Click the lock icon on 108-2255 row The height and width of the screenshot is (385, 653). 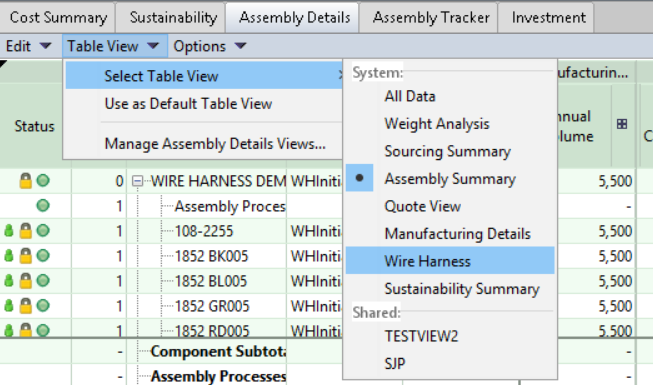point(25,231)
